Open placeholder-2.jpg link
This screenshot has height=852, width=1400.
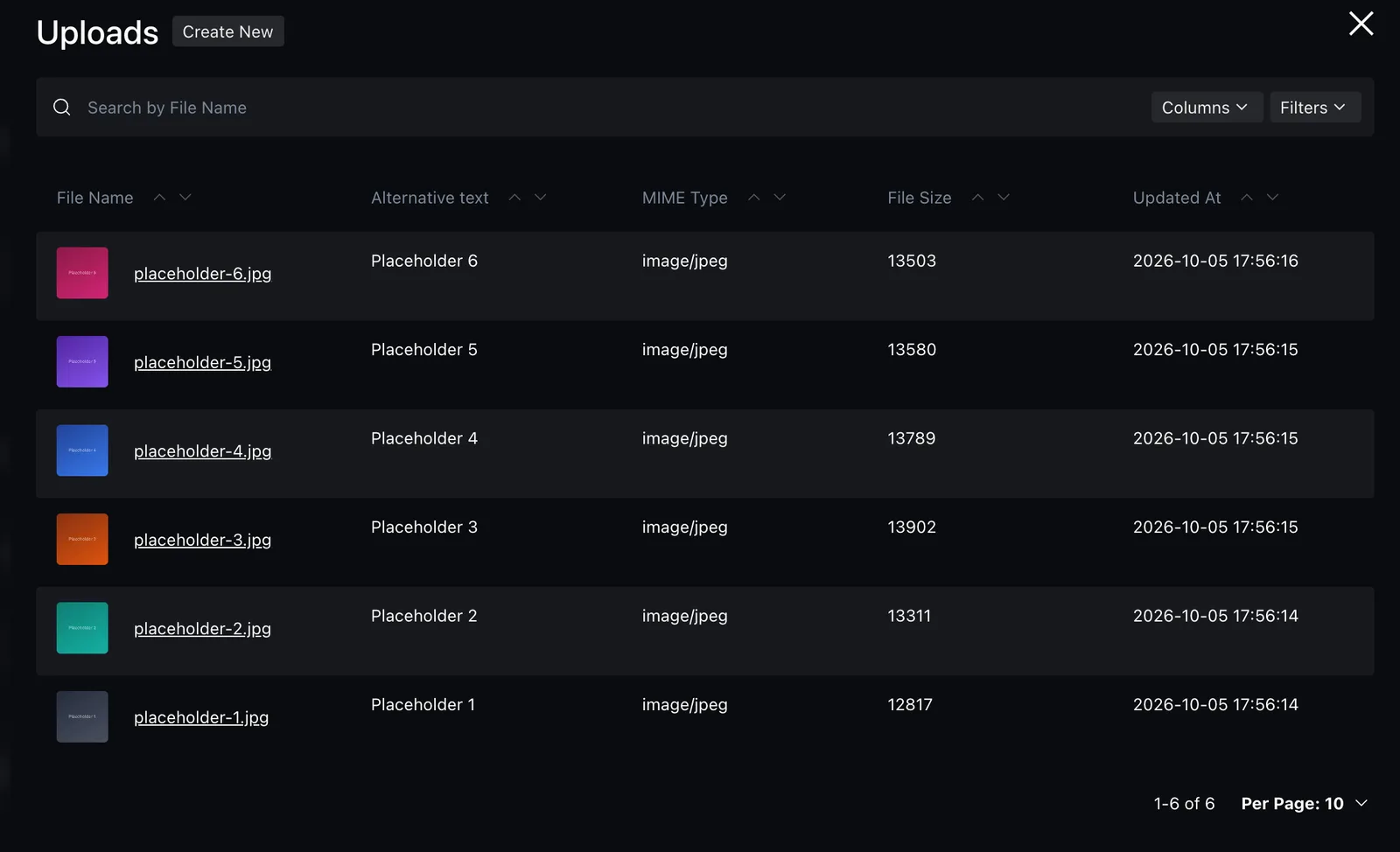(202, 629)
